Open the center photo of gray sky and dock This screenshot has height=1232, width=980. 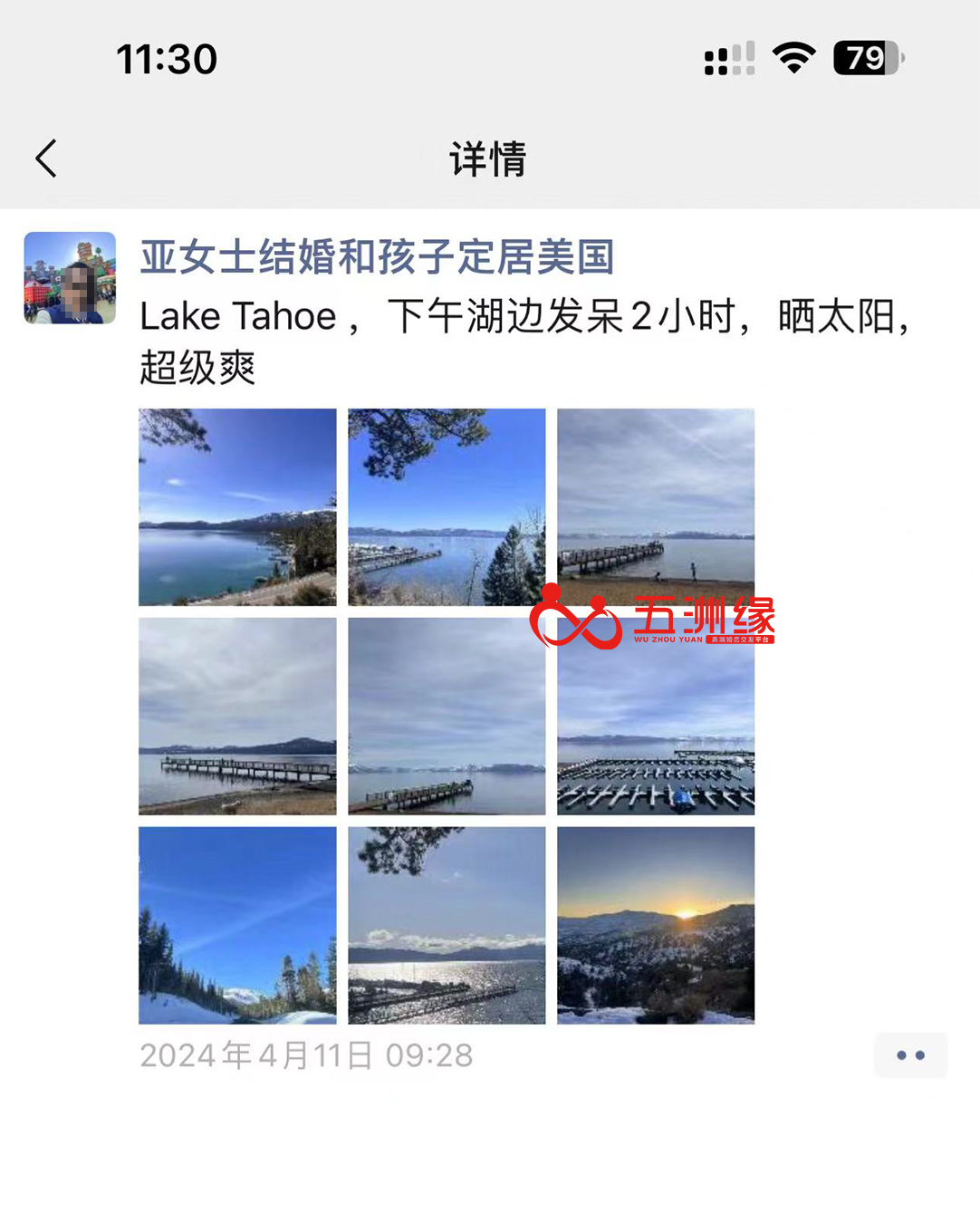[447, 717]
